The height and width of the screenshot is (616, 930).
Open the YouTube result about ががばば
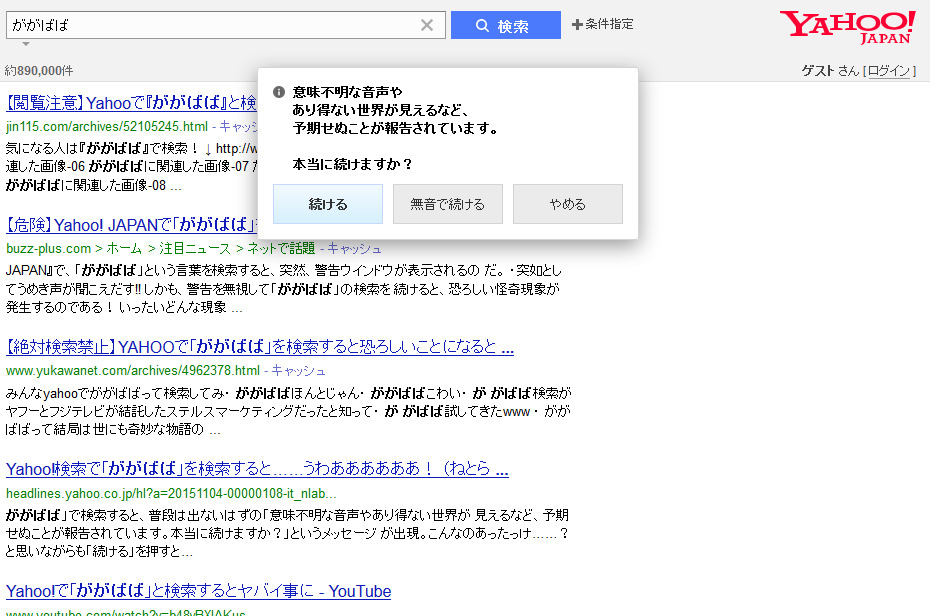(x=198, y=591)
